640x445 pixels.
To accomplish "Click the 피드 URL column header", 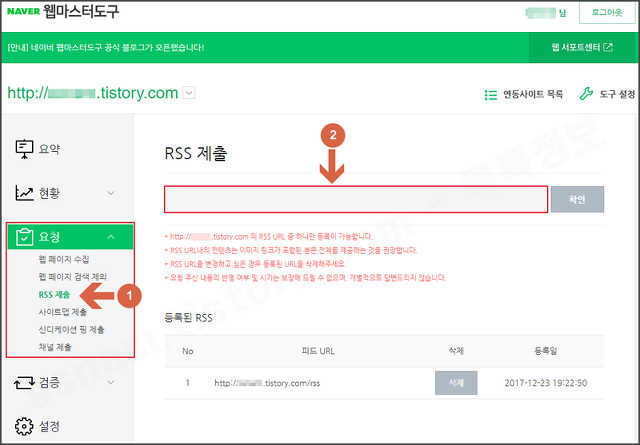I will click(318, 351).
